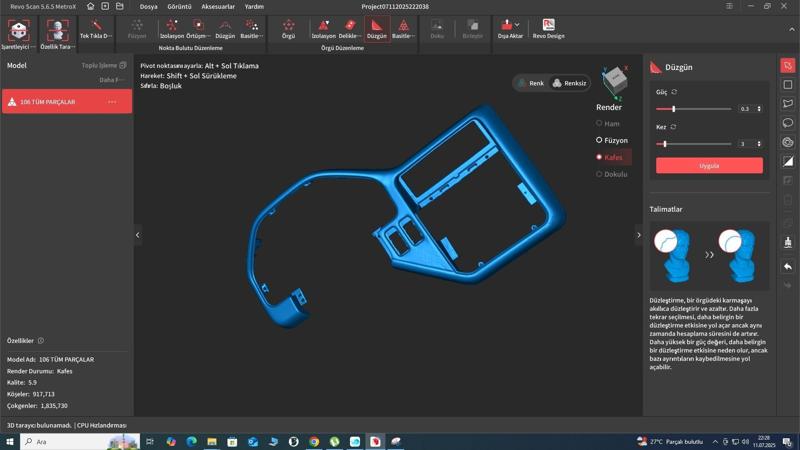This screenshot has width=800, height=450.
Task: Select the polygon lasso selection tool
Action: tap(788, 104)
